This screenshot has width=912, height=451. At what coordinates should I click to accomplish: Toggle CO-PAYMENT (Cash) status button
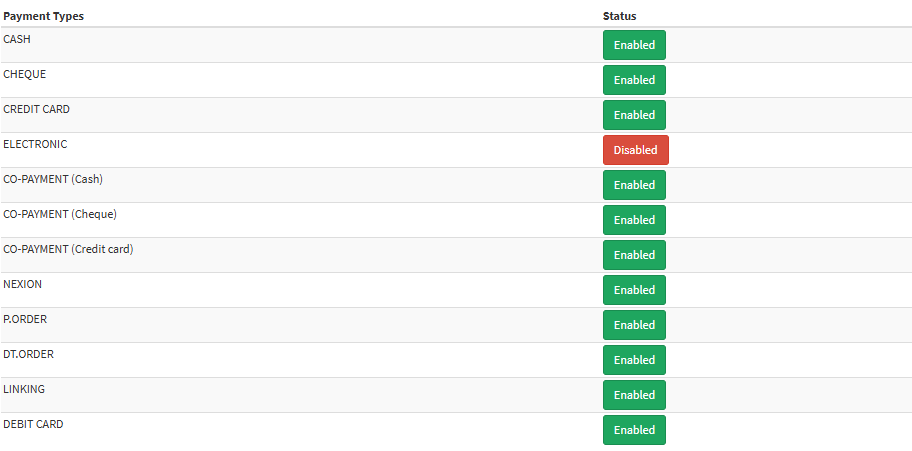(x=634, y=185)
